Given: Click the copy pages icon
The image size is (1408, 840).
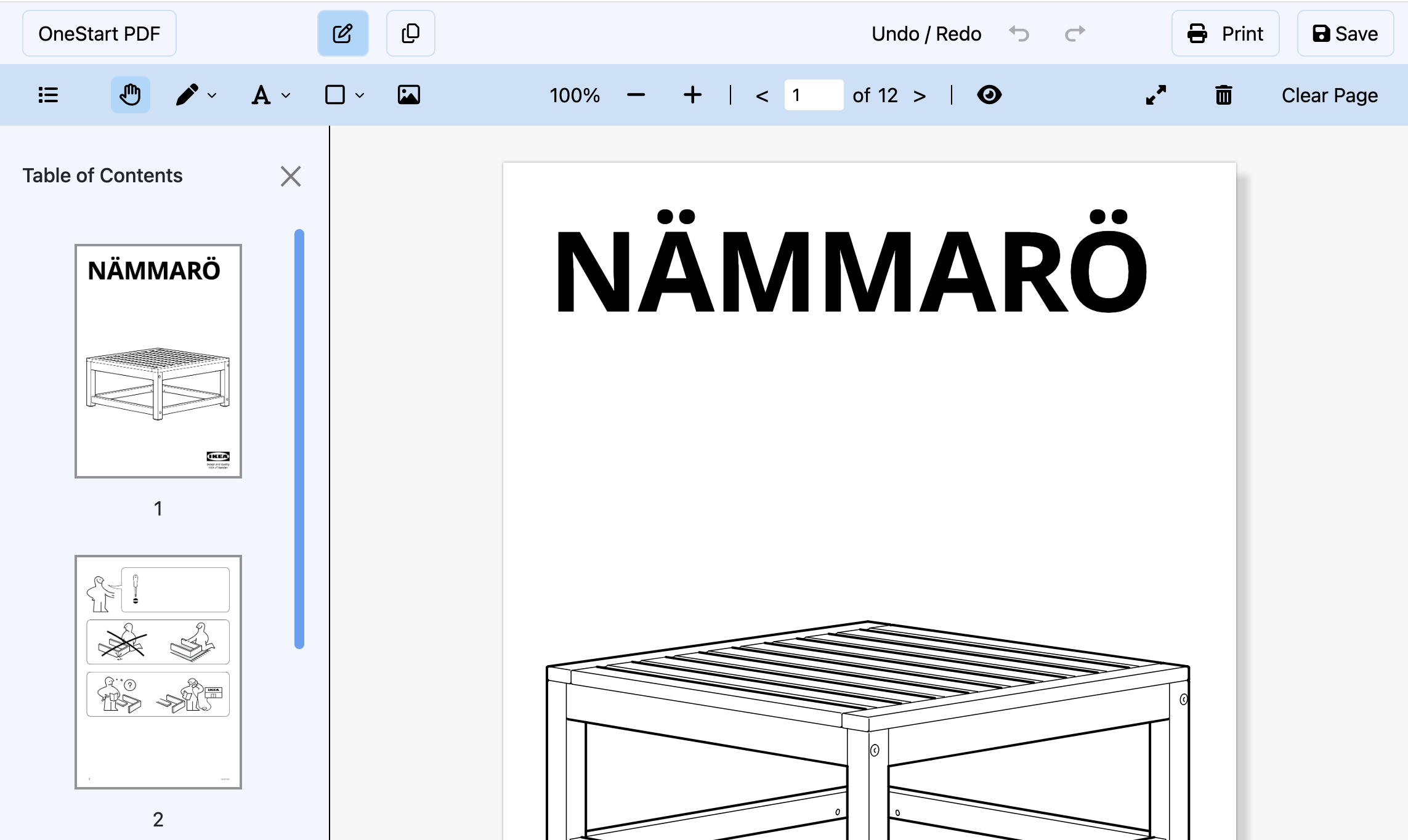Looking at the screenshot, I should [x=410, y=33].
